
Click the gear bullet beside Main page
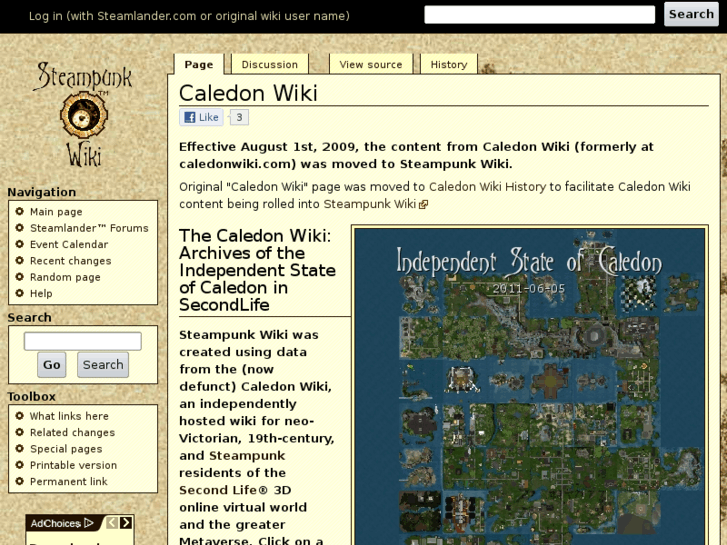(19, 212)
